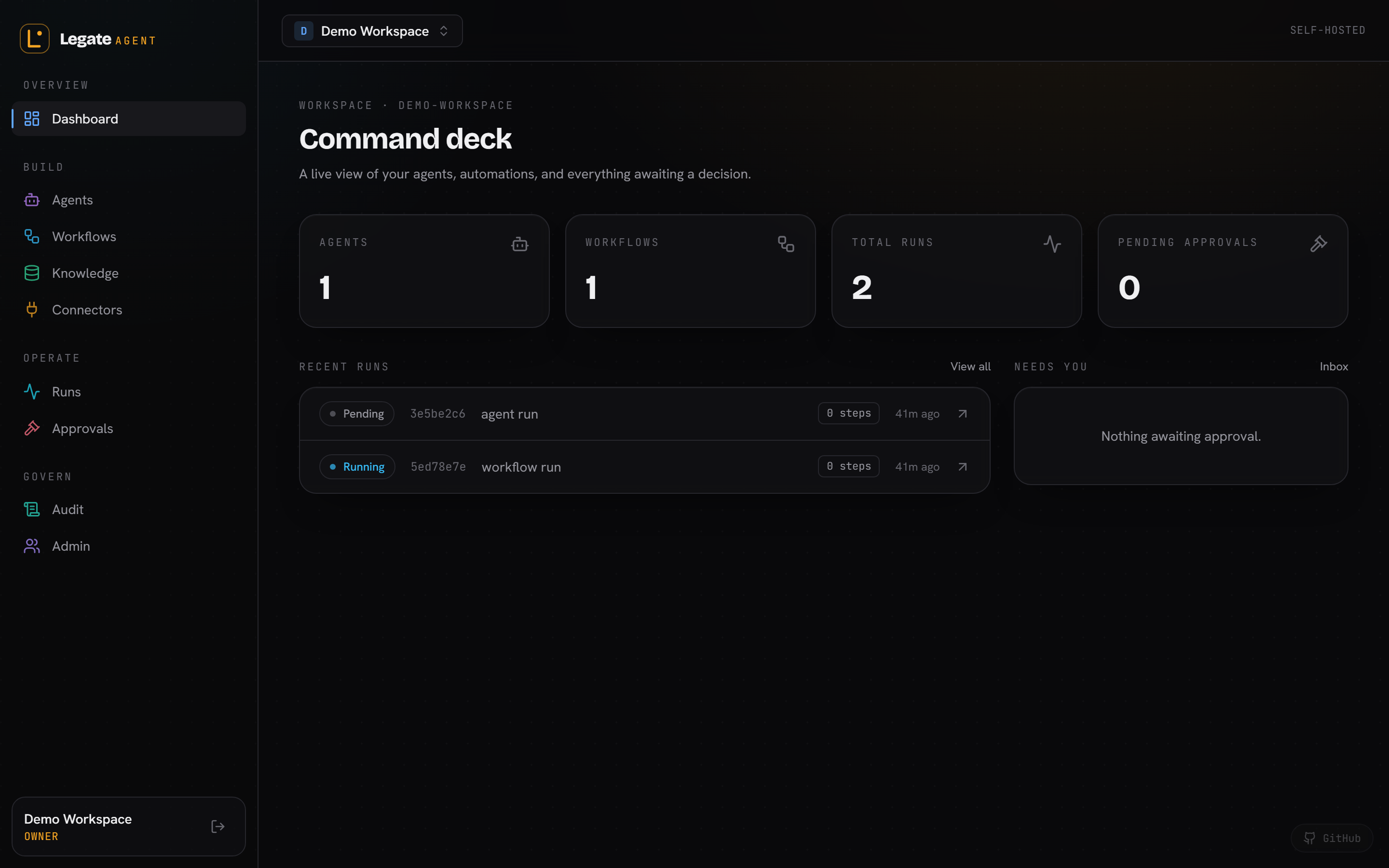Viewport: 1389px width, 868px height.
Task: Open arrow icon for agent run row
Action: coord(963,414)
